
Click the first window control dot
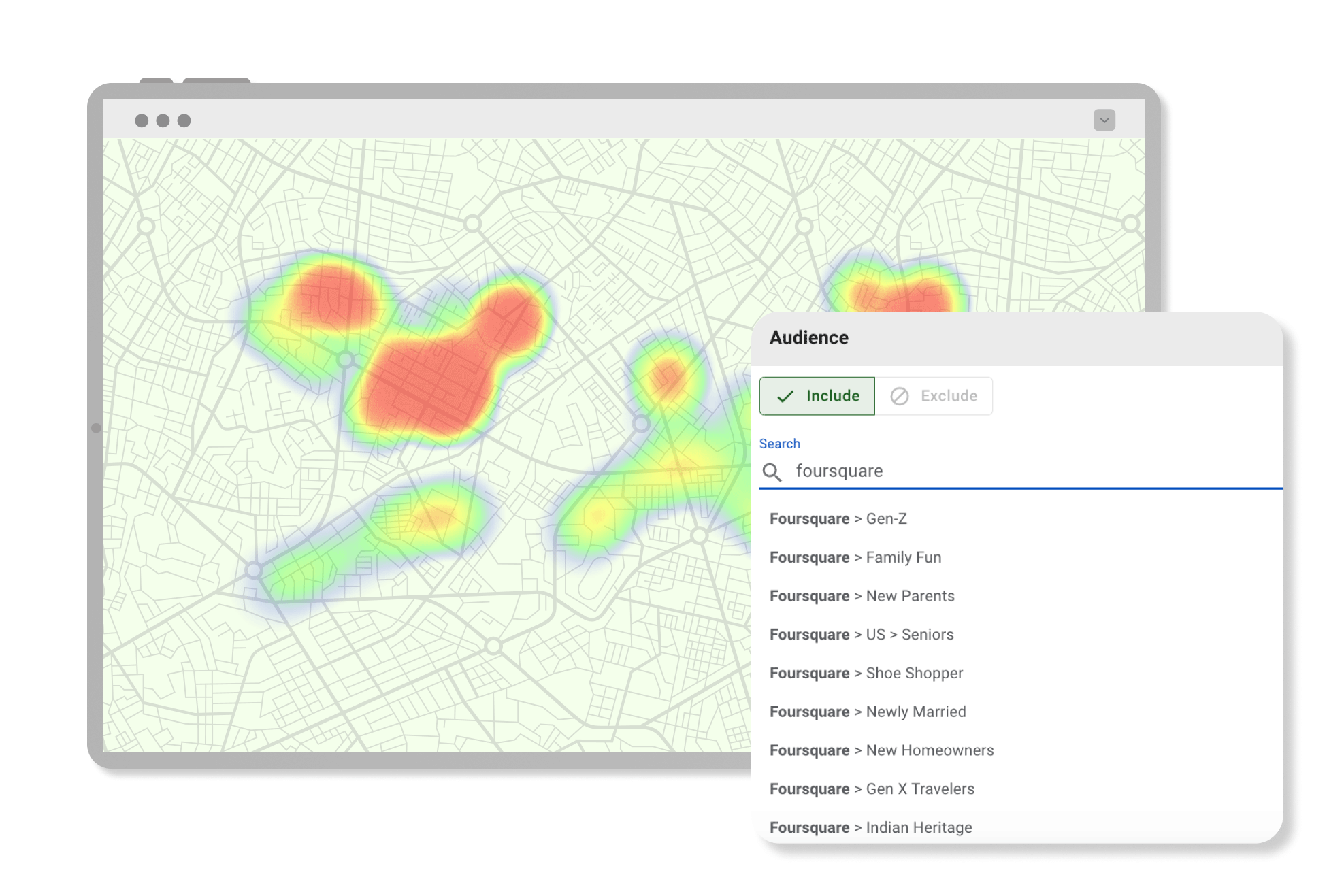click(142, 120)
